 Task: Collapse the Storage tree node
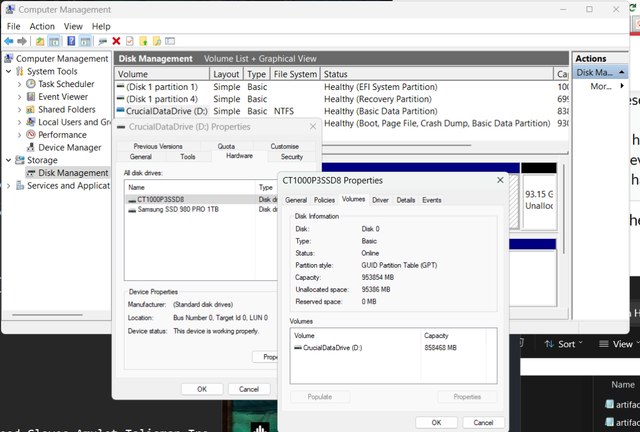click(x=8, y=160)
